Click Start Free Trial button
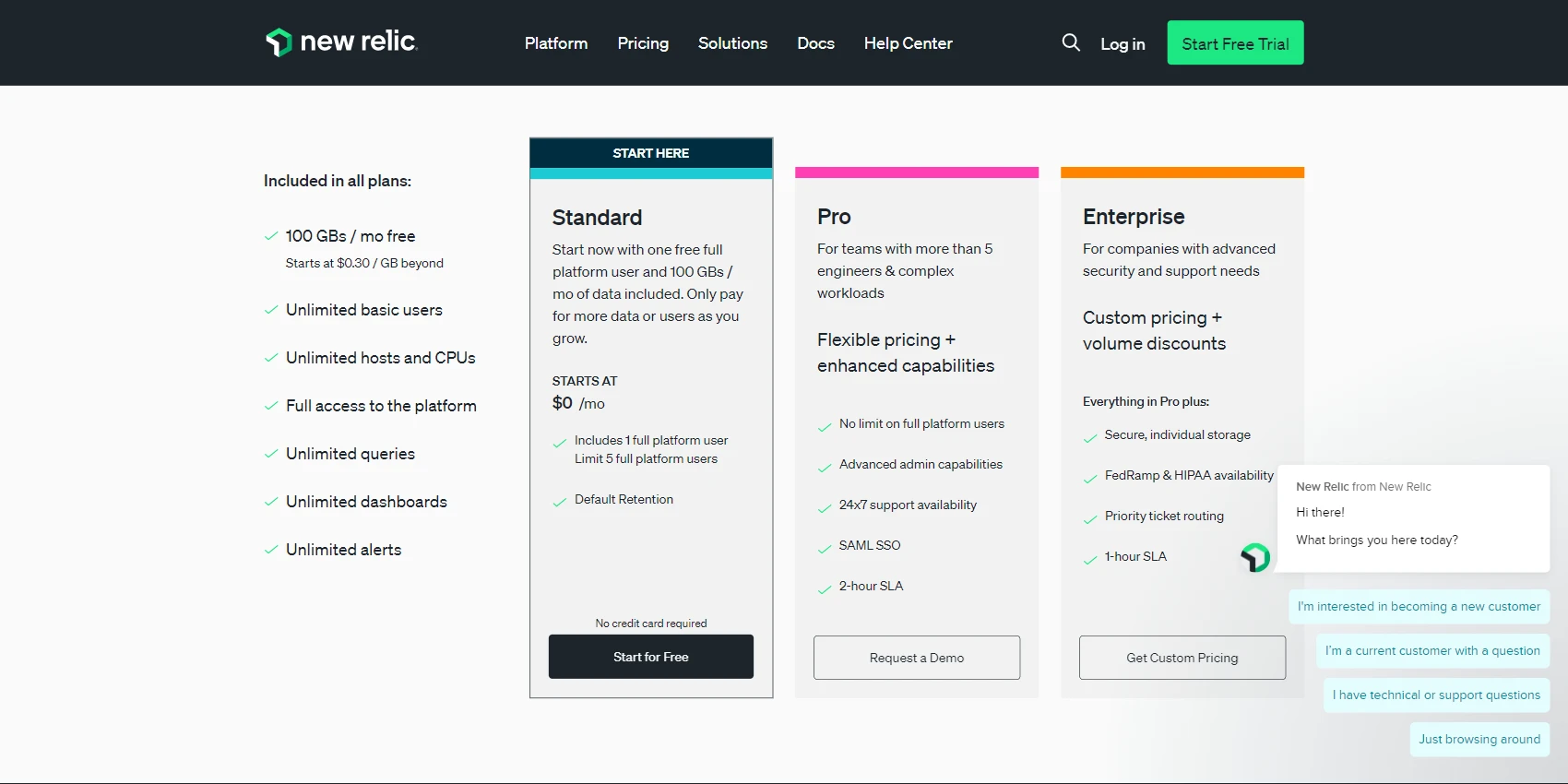 pyautogui.click(x=1235, y=42)
